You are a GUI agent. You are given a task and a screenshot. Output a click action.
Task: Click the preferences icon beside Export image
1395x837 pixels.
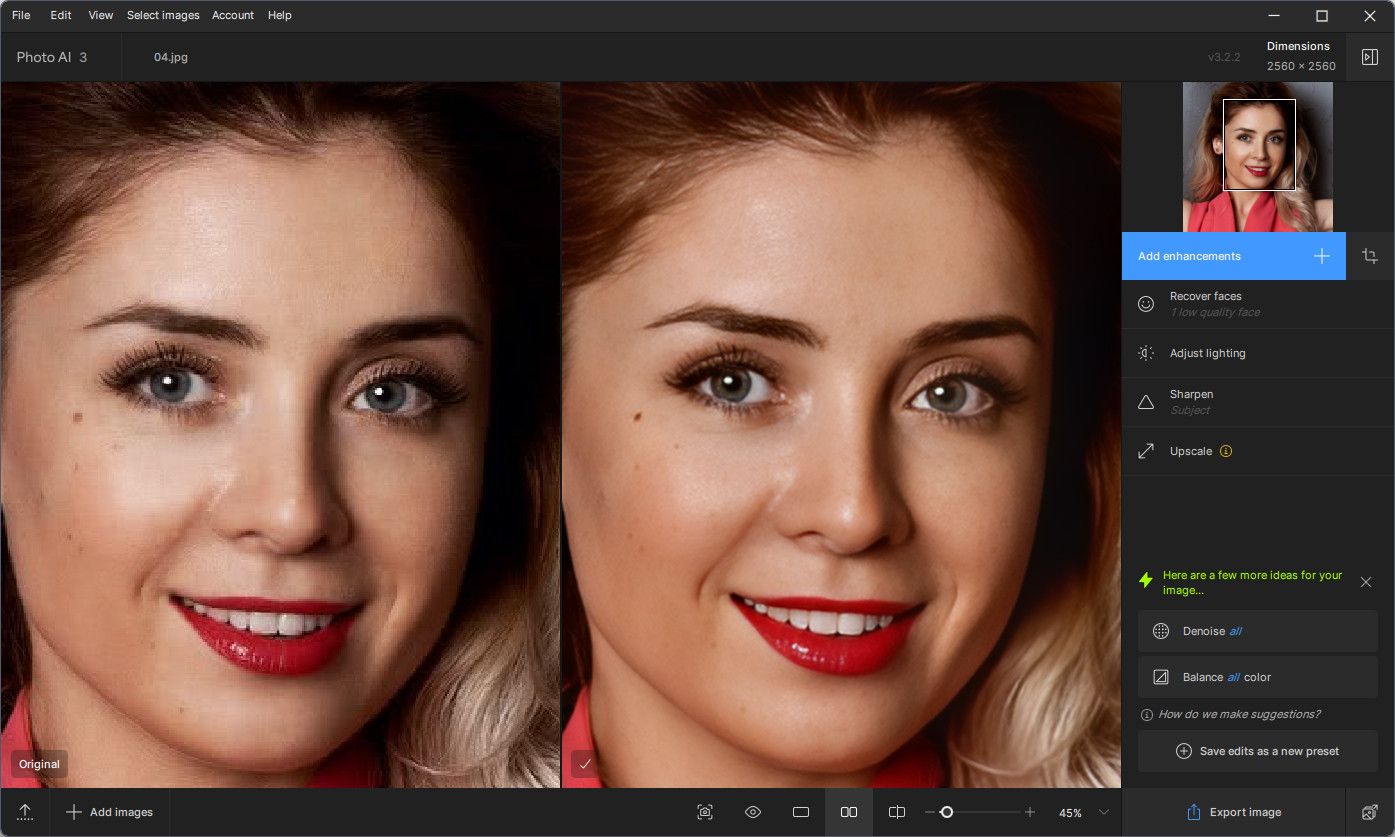pyautogui.click(x=1369, y=812)
